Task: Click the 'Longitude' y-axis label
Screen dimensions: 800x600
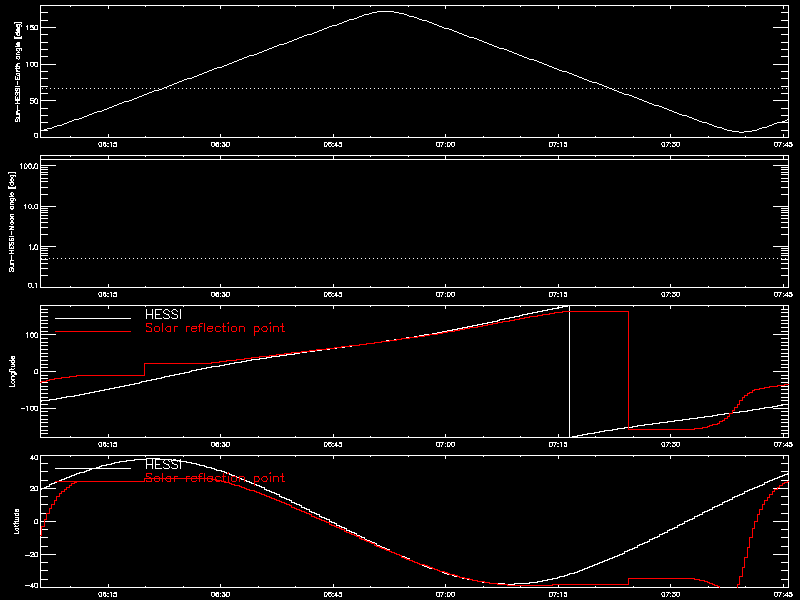Action: pos(13,371)
